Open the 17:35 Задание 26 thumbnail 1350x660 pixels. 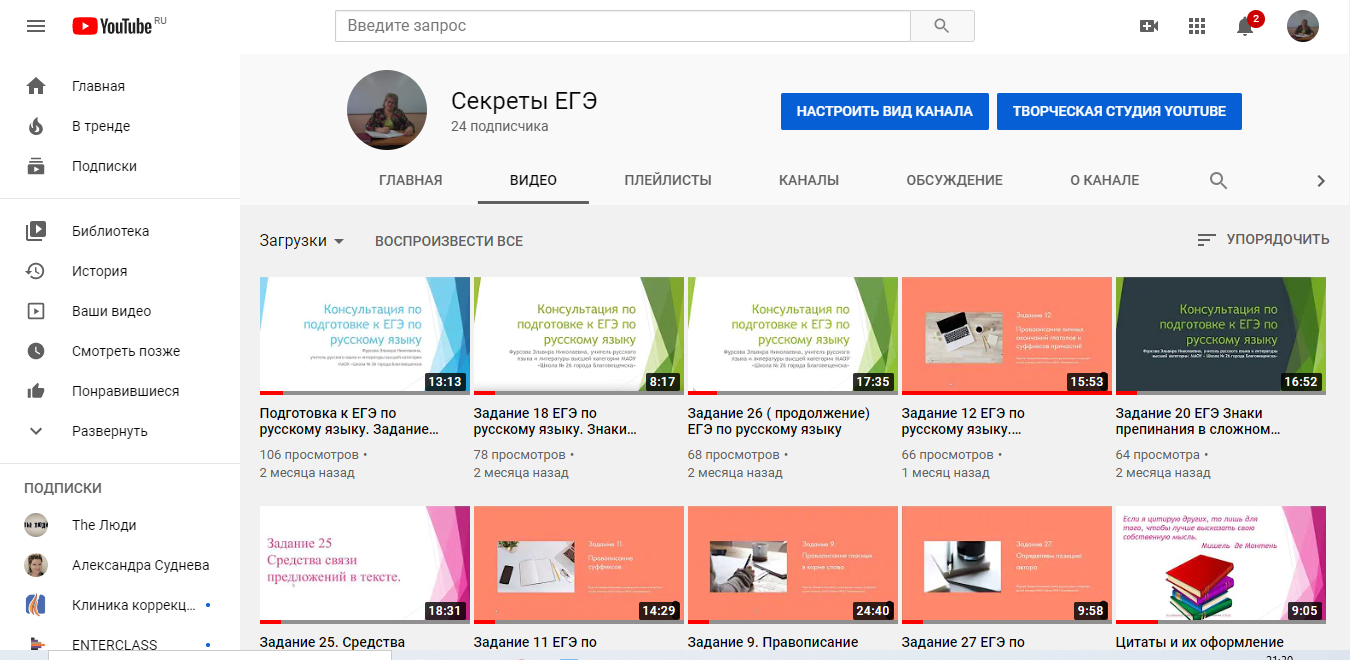pyautogui.click(x=793, y=336)
